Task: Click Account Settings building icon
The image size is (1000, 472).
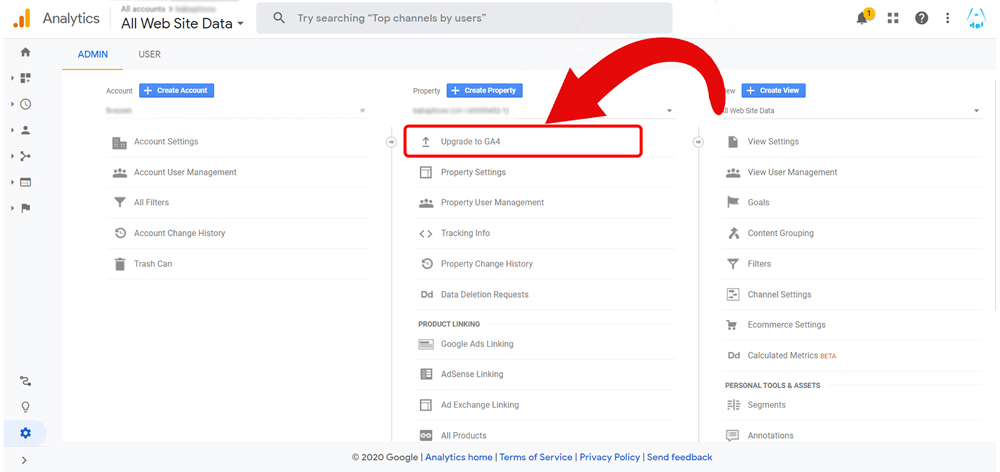Action: [119, 142]
